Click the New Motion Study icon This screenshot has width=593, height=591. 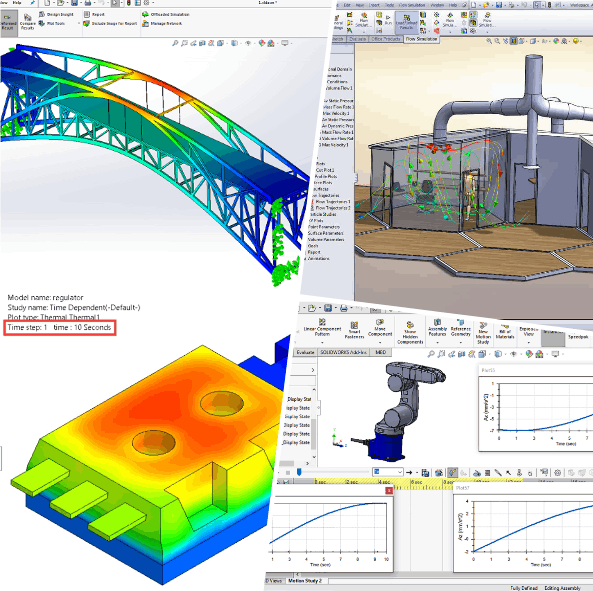(x=483, y=333)
